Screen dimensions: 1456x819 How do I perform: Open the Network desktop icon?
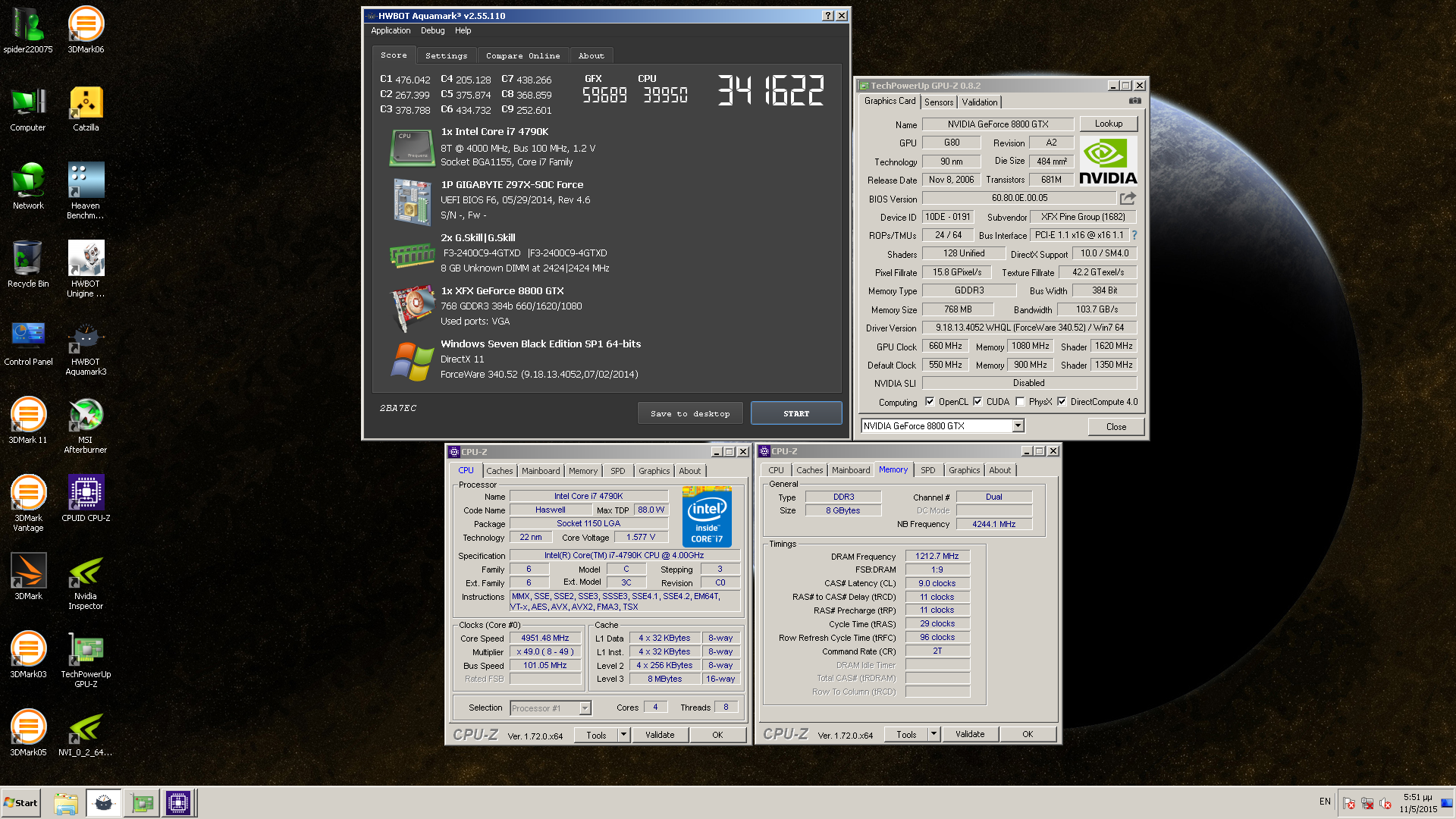coord(28,187)
